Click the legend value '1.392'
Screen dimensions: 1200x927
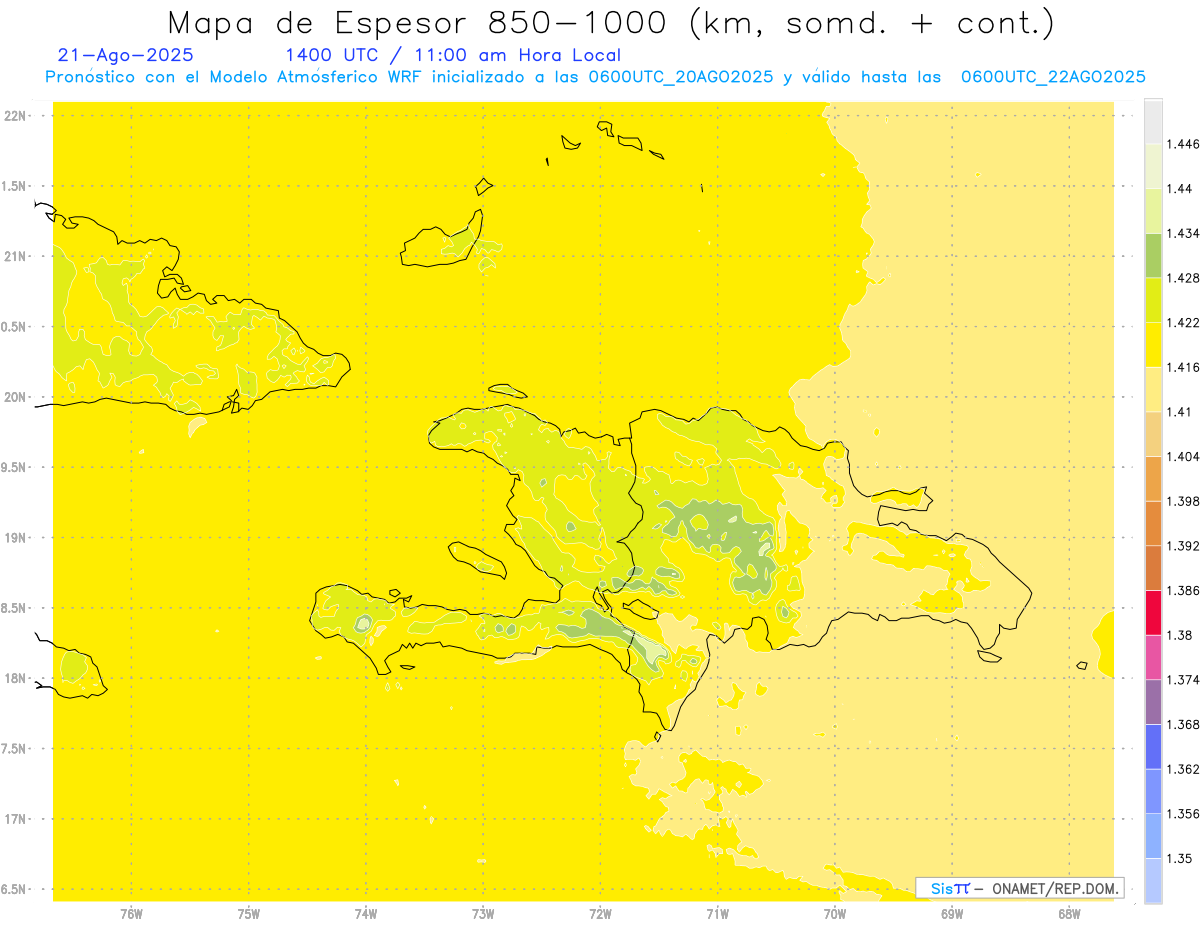click(1183, 546)
